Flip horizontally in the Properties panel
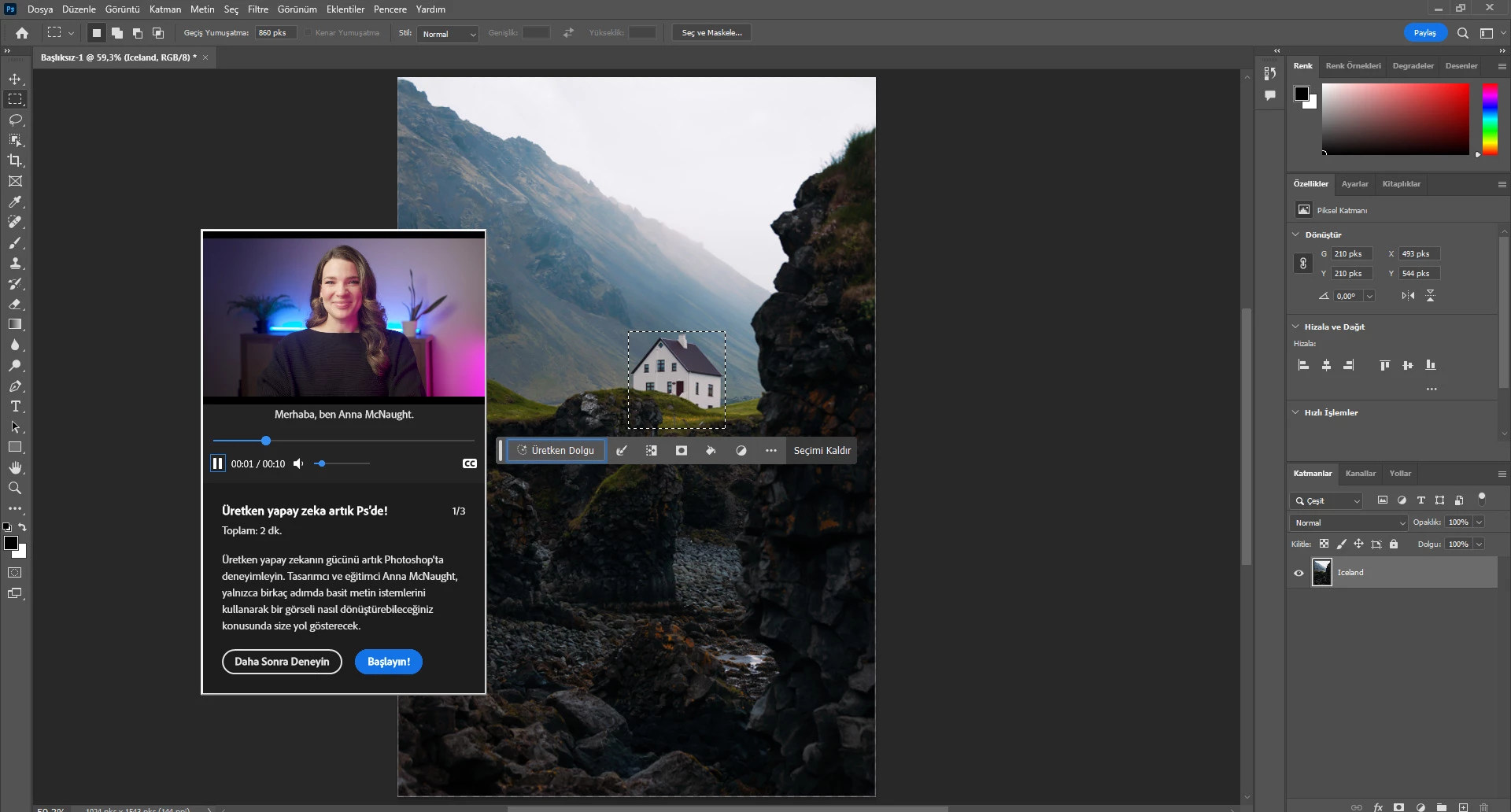This screenshot has height=812, width=1511. [1408, 296]
